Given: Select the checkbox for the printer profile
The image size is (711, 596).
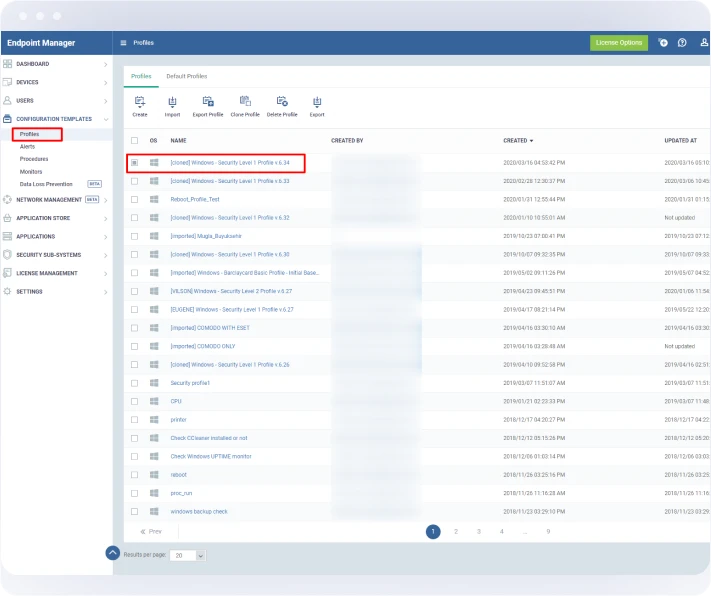Looking at the screenshot, I should point(135,420).
